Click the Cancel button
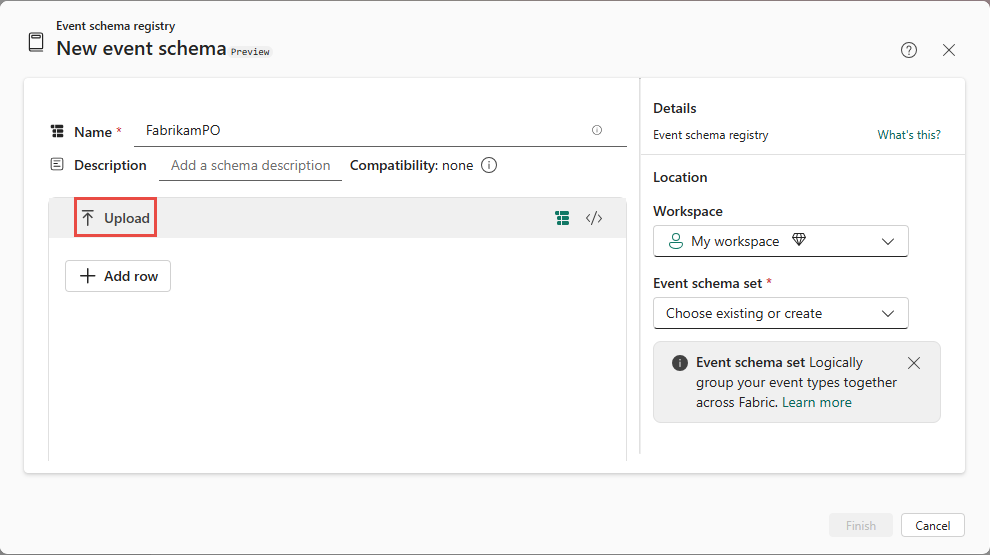Image resolution: width=990 pixels, height=555 pixels. tap(932, 525)
